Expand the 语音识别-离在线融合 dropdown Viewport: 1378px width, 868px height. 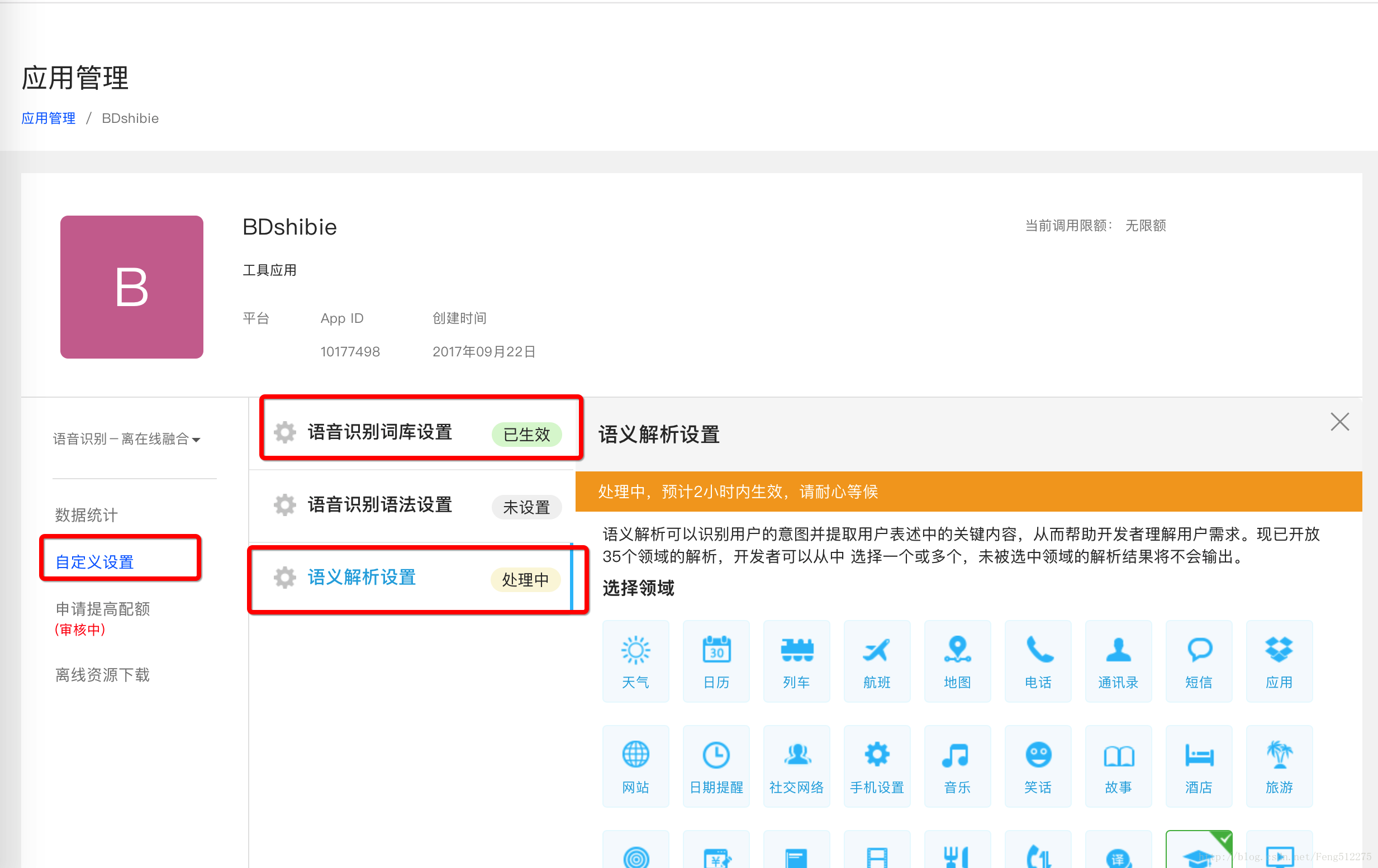point(126,439)
